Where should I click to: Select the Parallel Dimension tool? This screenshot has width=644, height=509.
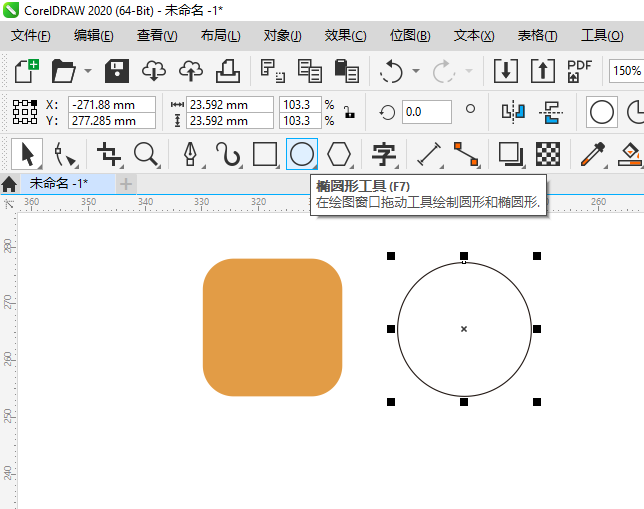429,154
